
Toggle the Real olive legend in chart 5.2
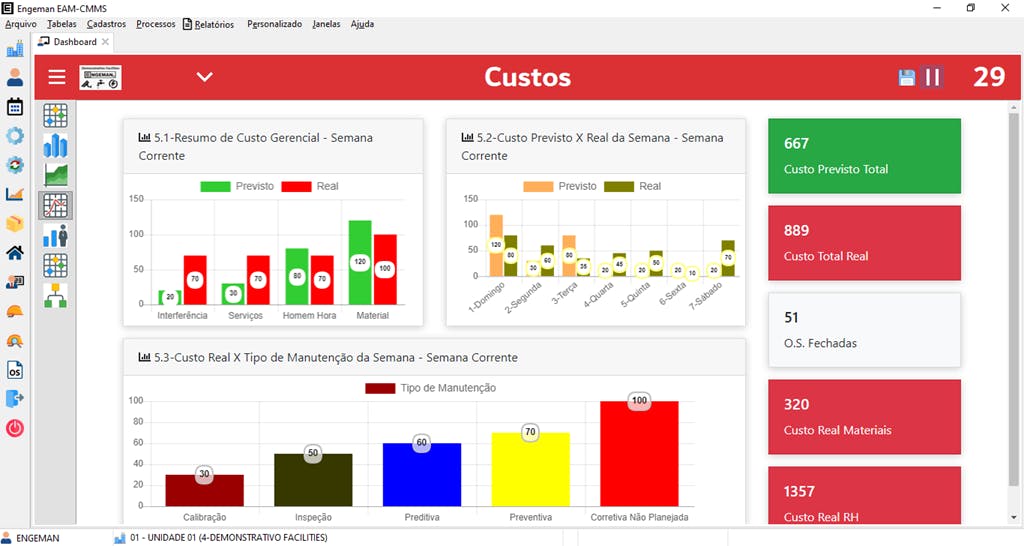coord(633,186)
